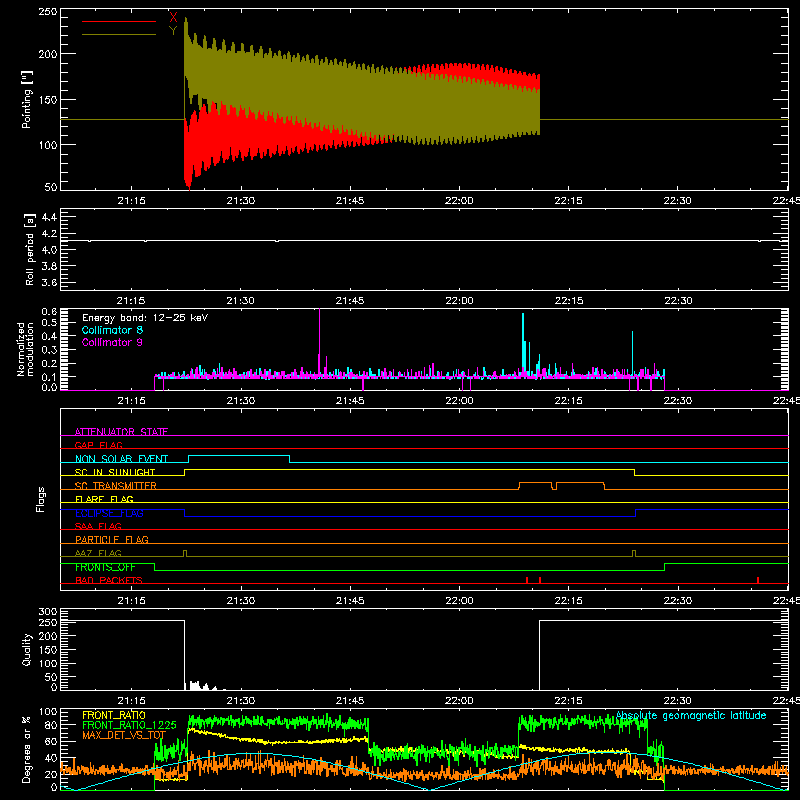Click the 21:45 tick label under Flags plot
The image size is (800, 800).
coord(350,601)
